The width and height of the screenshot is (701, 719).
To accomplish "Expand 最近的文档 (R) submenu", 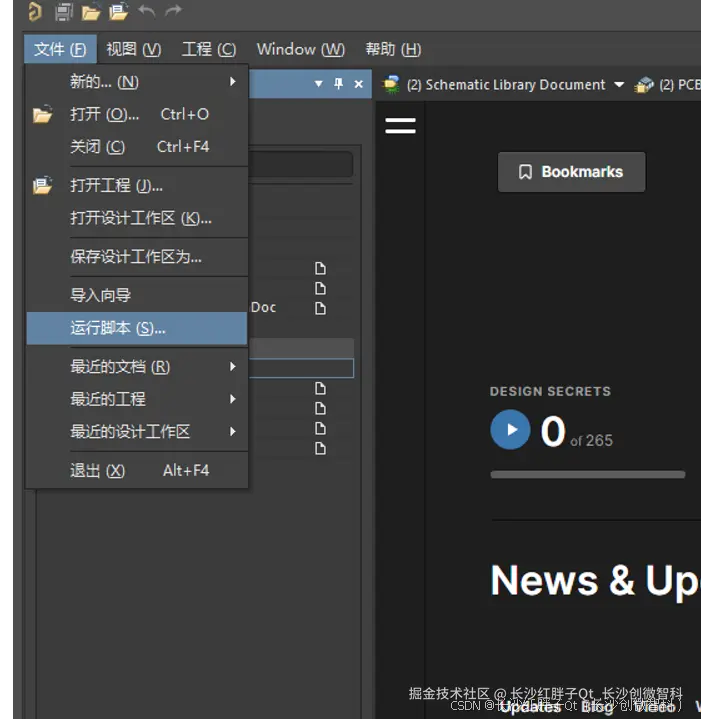I will tap(137, 367).
